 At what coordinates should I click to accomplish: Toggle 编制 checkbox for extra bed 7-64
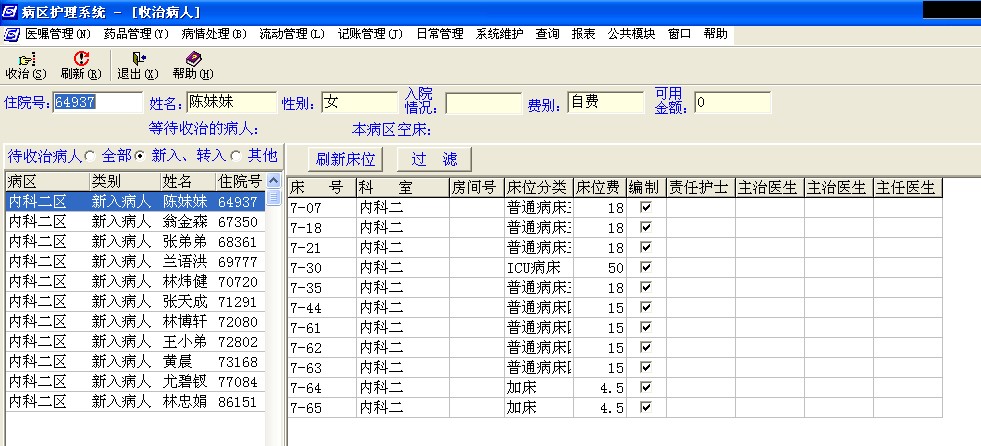pos(646,388)
